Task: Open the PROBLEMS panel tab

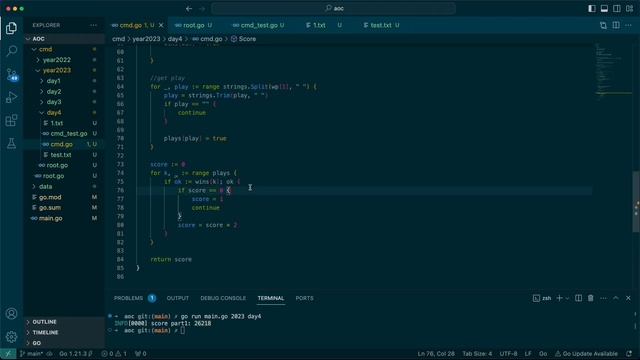Action: 128,298
